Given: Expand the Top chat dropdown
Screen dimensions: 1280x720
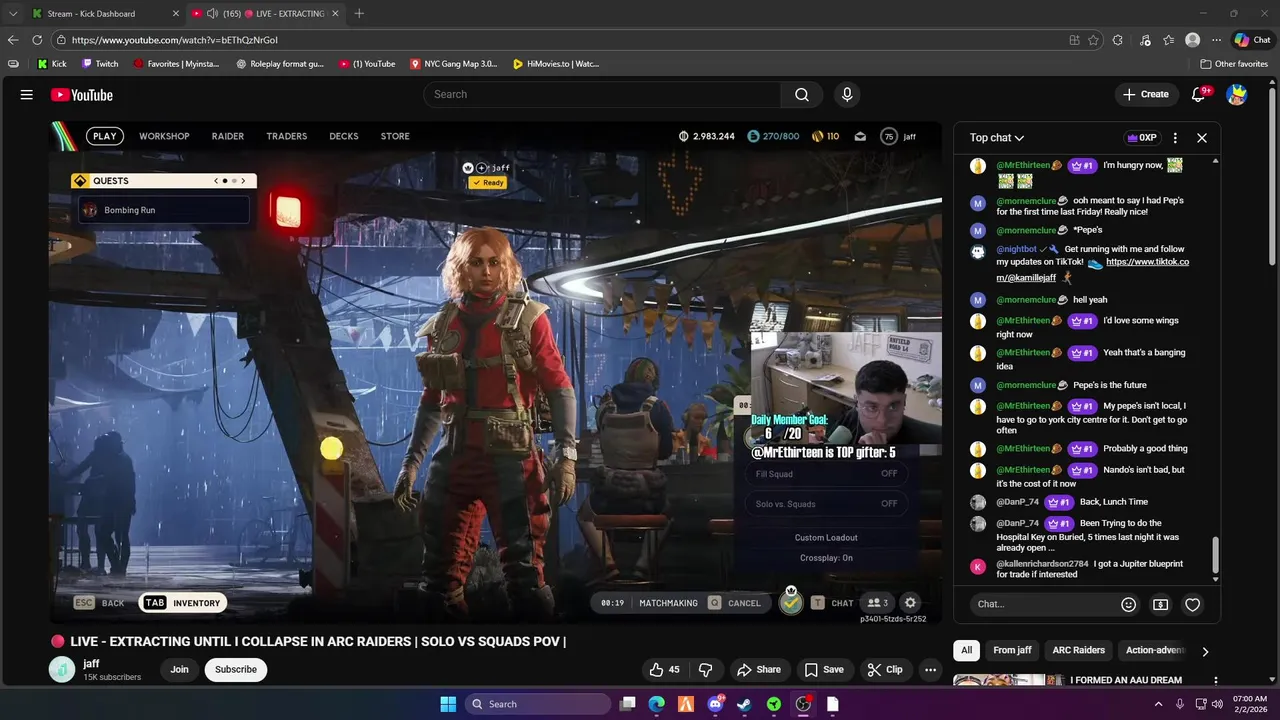Looking at the screenshot, I should 997,138.
